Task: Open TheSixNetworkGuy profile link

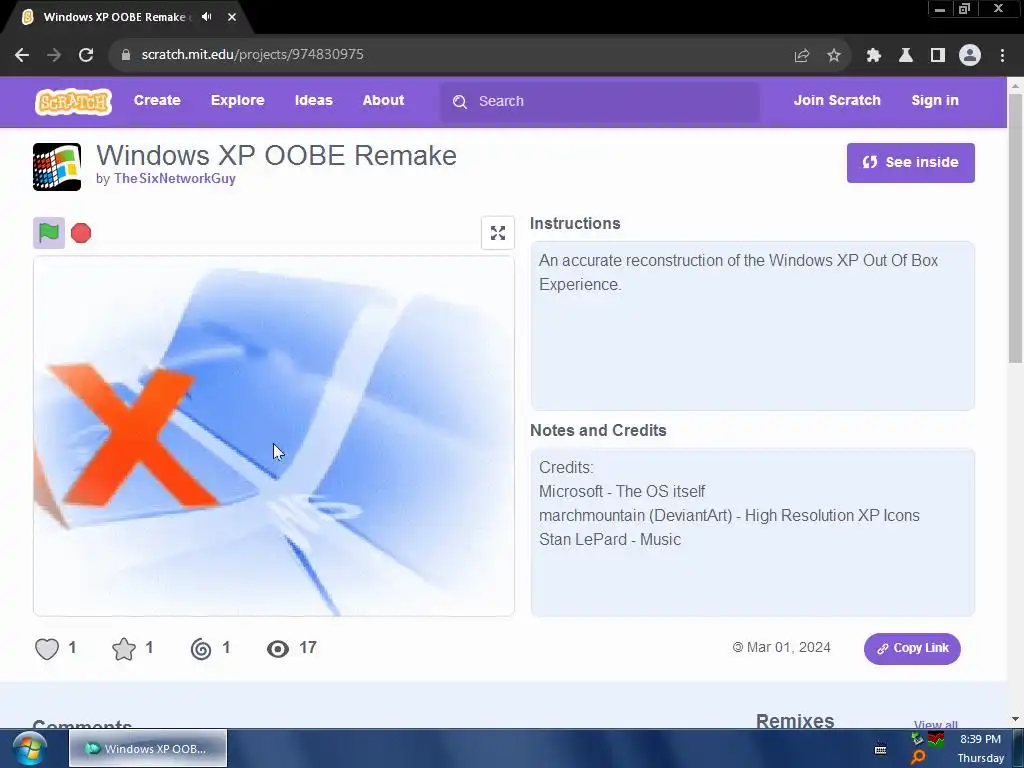Action: point(174,178)
